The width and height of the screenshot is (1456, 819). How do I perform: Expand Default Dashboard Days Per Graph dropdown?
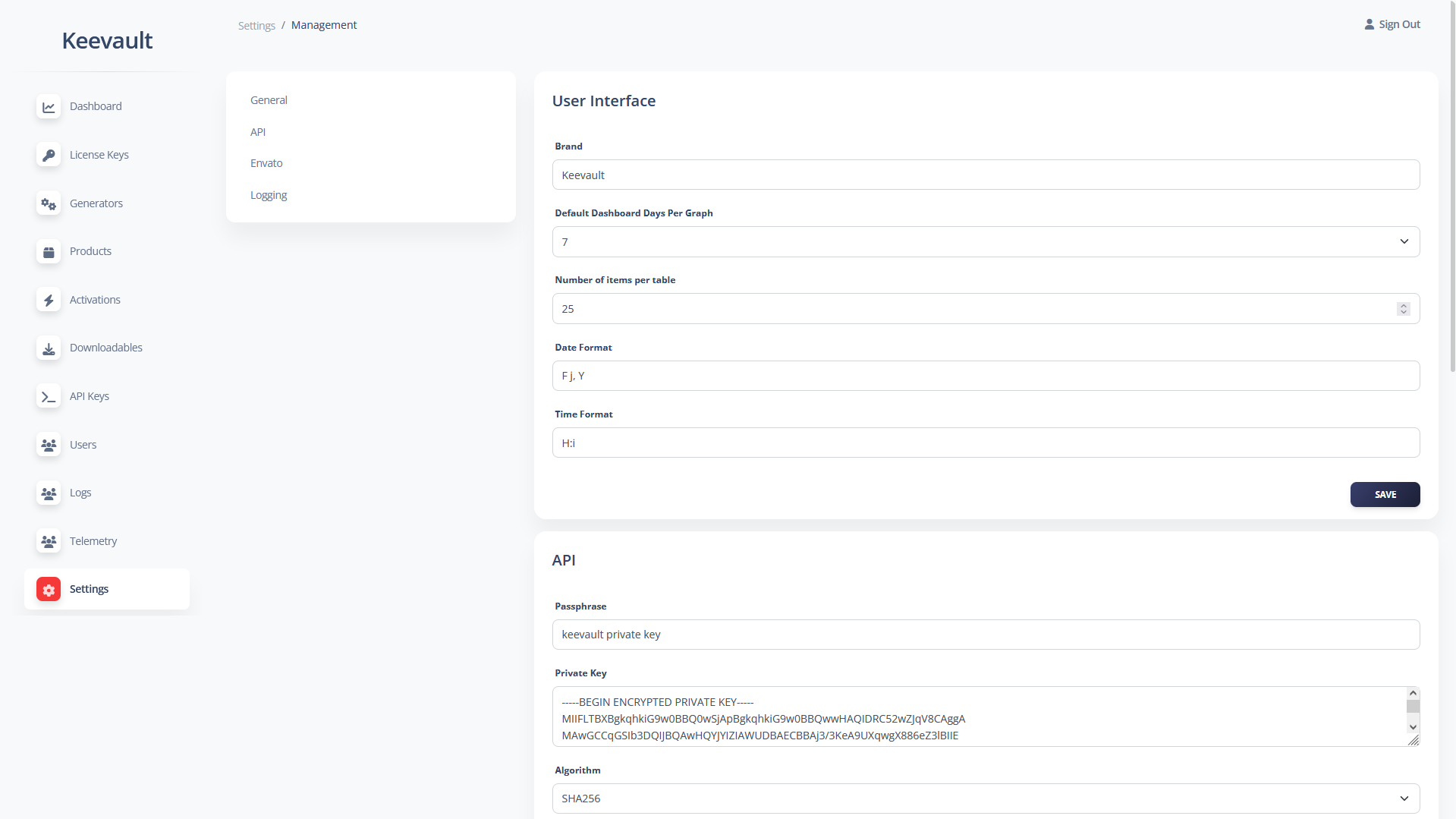[986, 242]
